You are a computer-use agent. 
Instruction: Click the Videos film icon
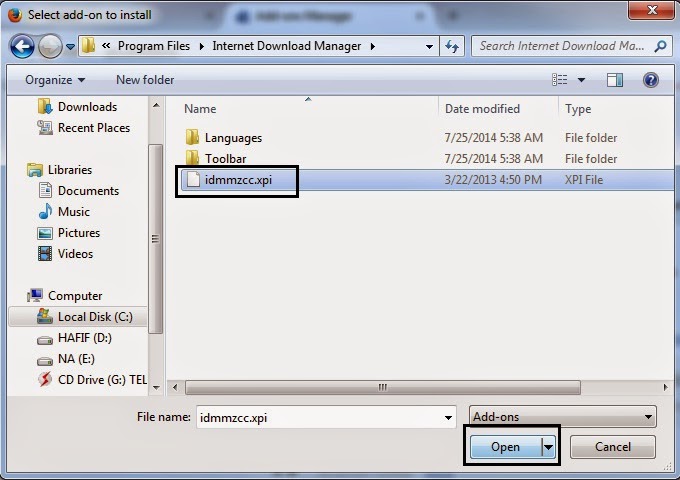tap(45, 254)
